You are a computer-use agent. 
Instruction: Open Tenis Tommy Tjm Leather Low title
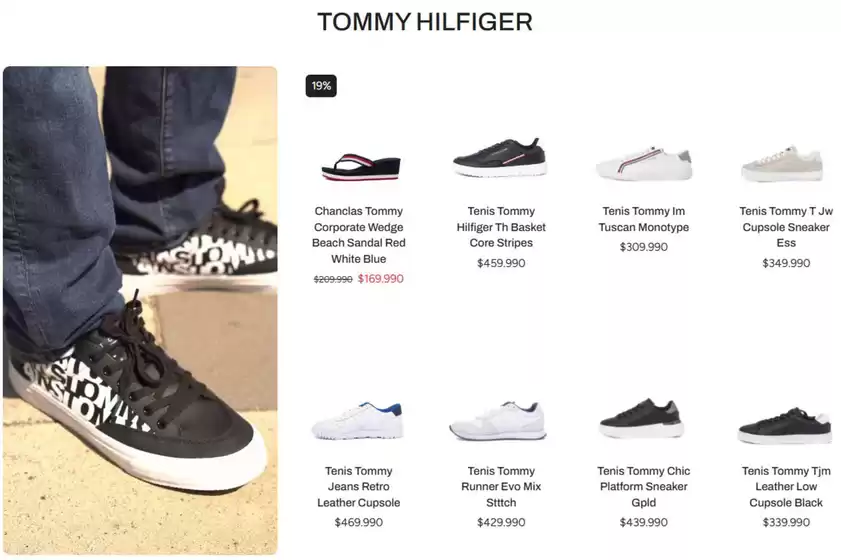pyautogui.click(x=786, y=487)
